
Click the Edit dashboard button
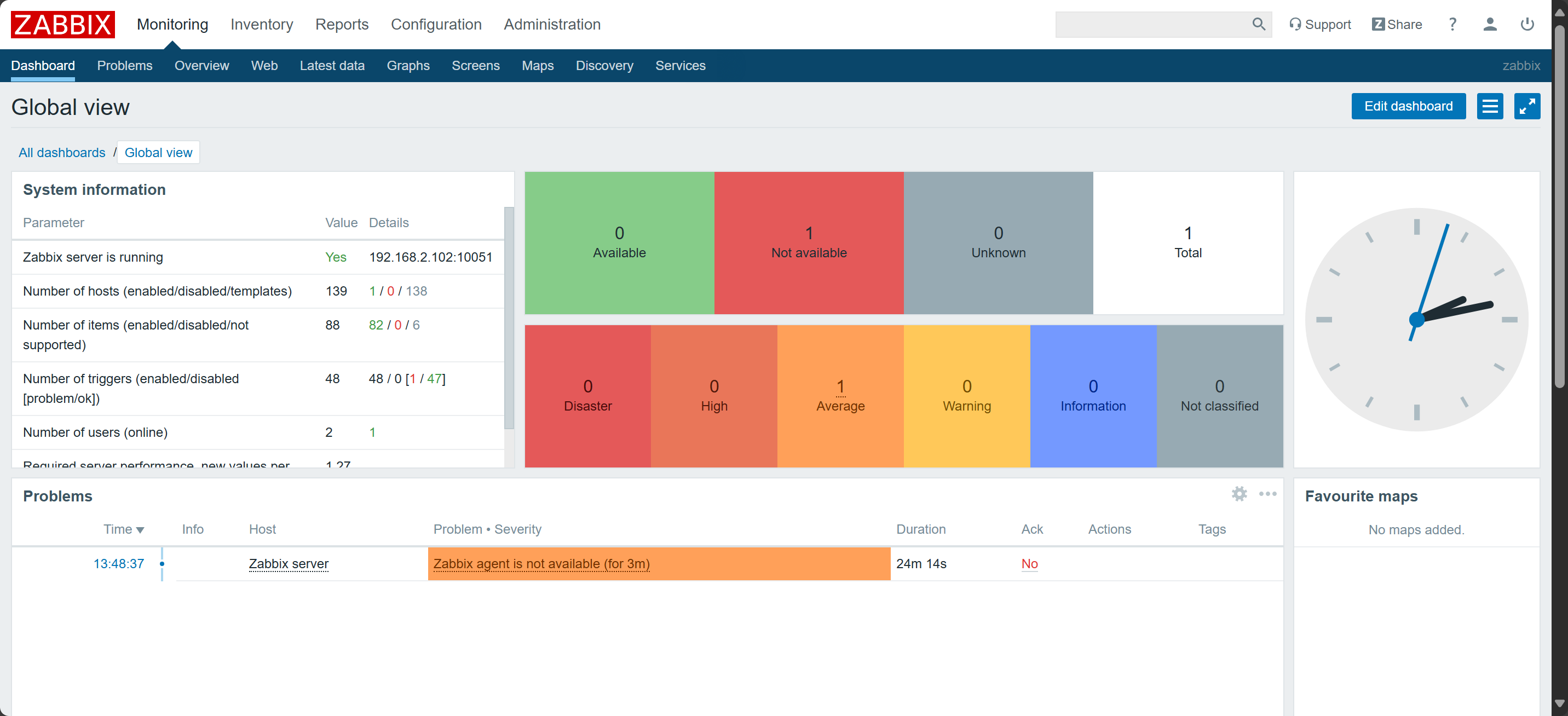coord(1408,107)
